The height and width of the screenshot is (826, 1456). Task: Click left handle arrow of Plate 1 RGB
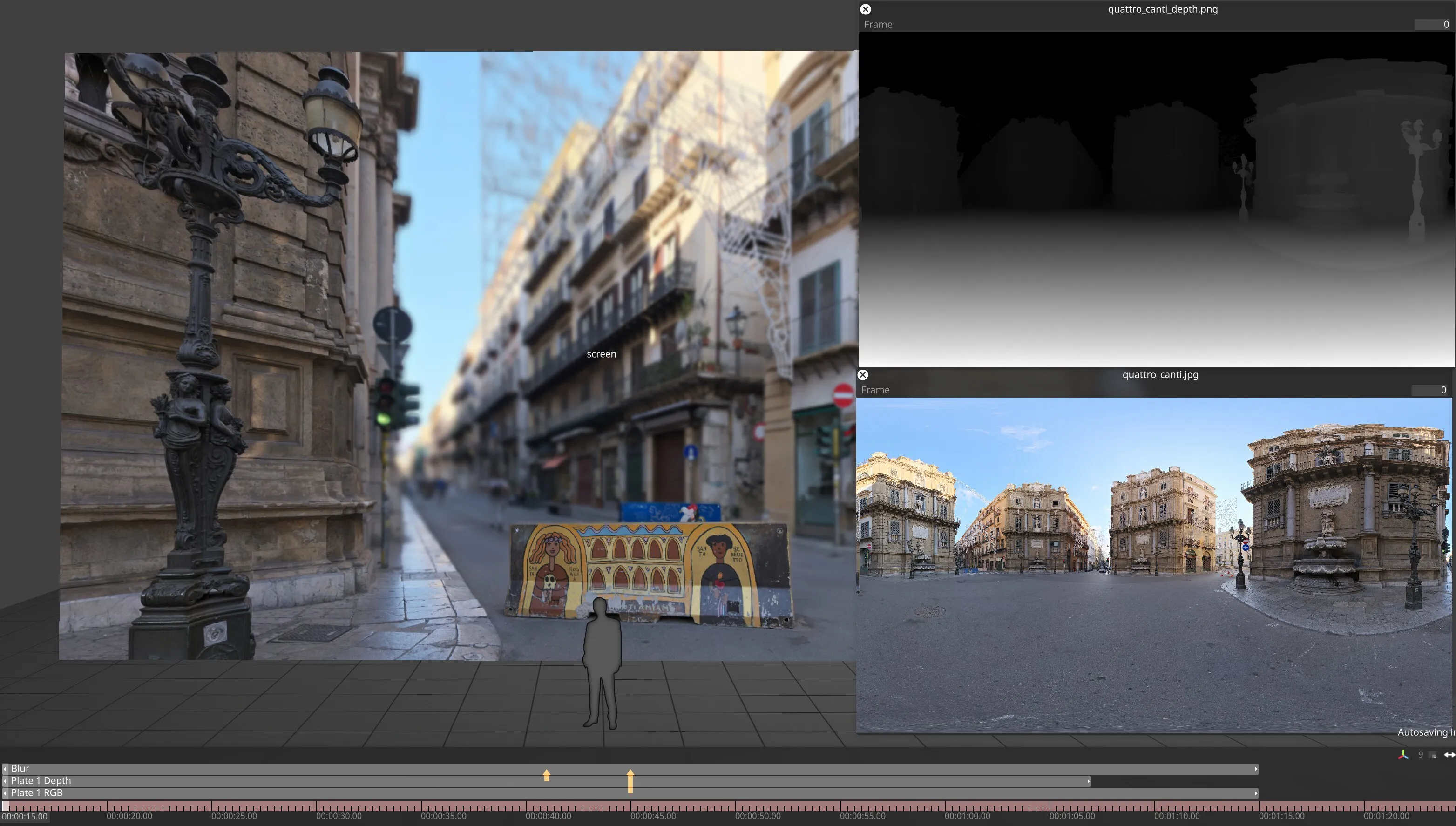5,793
